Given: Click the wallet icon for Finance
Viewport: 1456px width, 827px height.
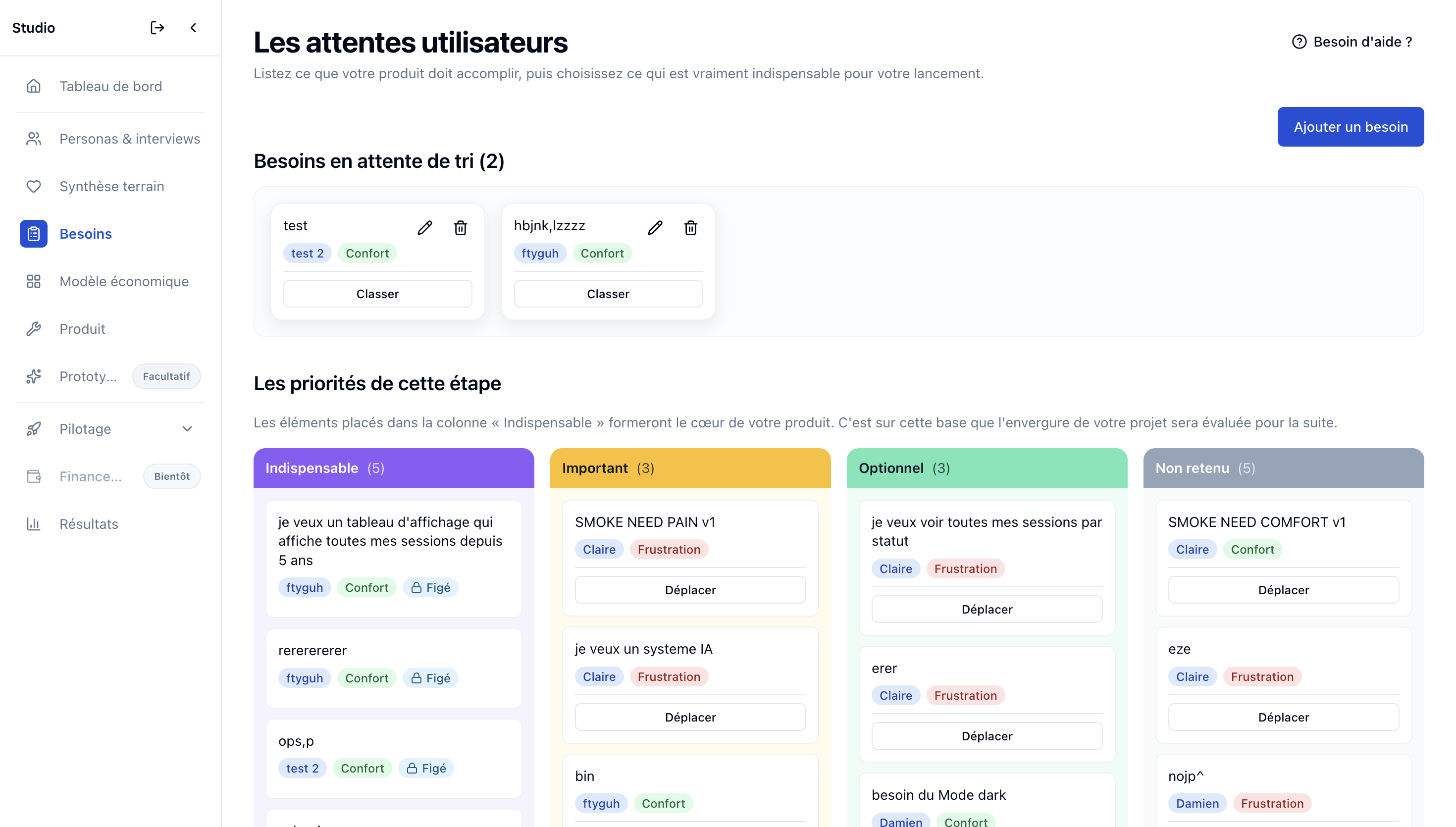Looking at the screenshot, I should pyautogui.click(x=34, y=476).
